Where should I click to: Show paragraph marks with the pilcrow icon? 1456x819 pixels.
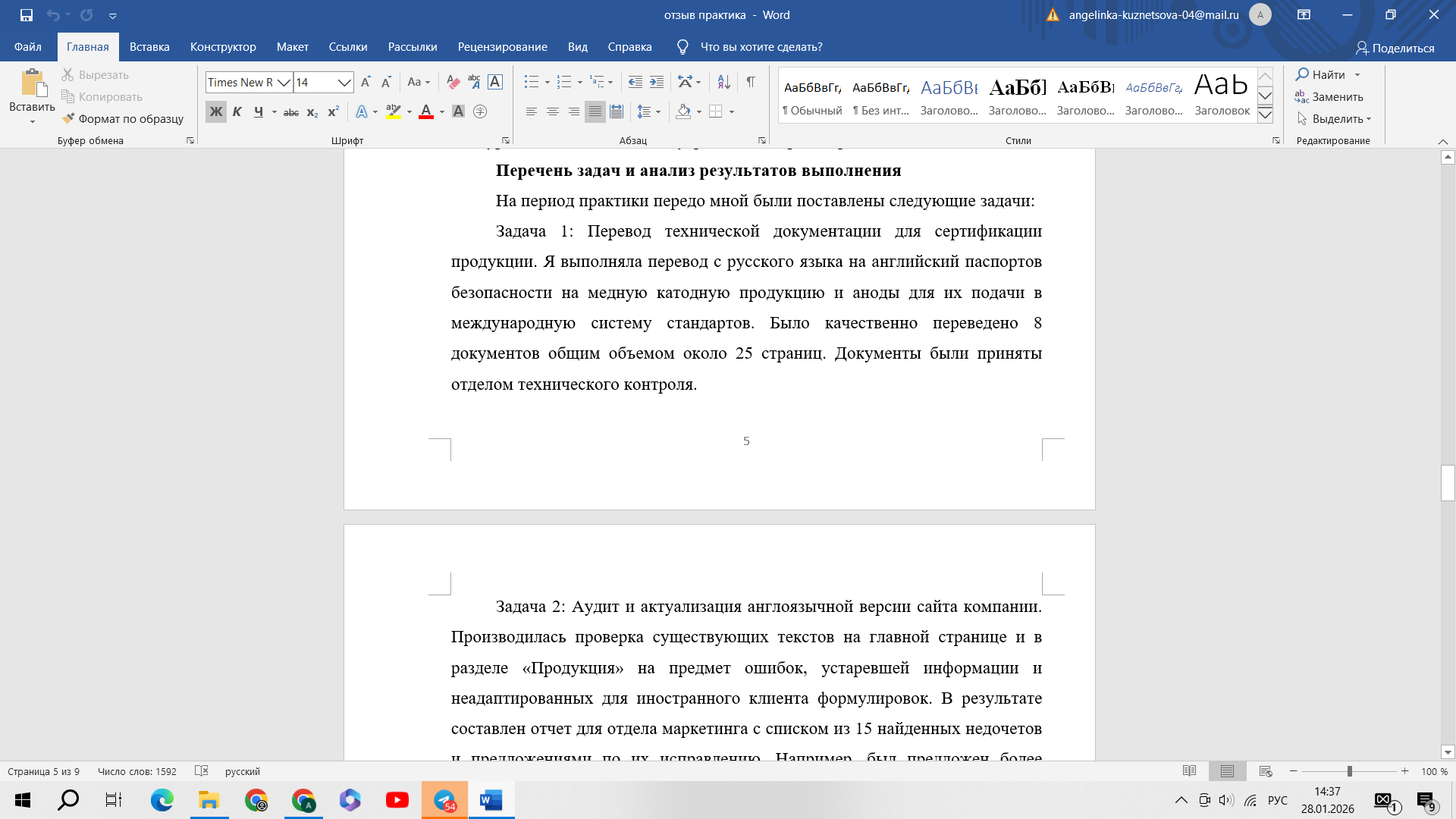pos(750,82)
